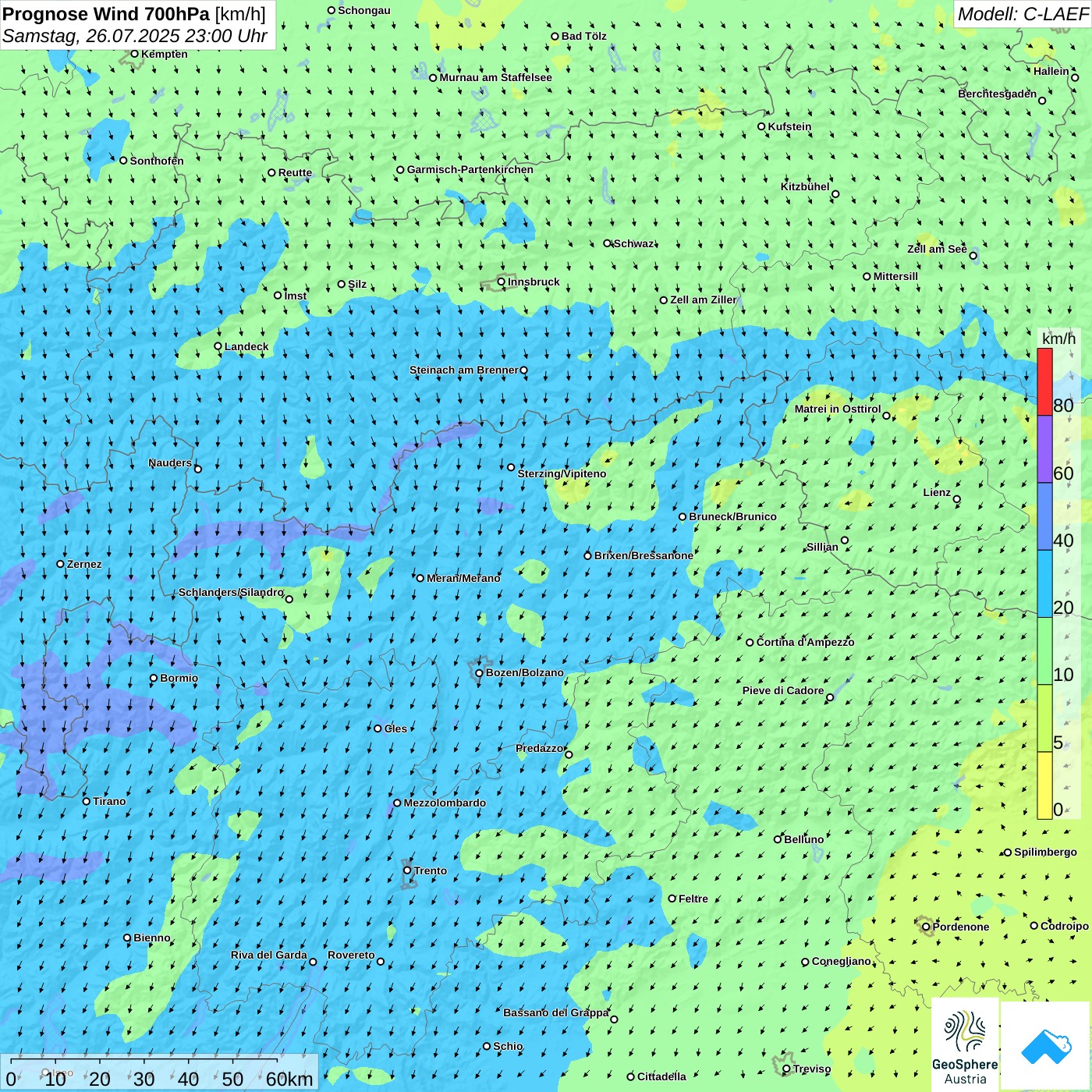This screenshot has height=1092, width=1092.
Task: Click the 'Bruneck/Brunico' label
Action: pyautogui.click(x=732, y=516)
